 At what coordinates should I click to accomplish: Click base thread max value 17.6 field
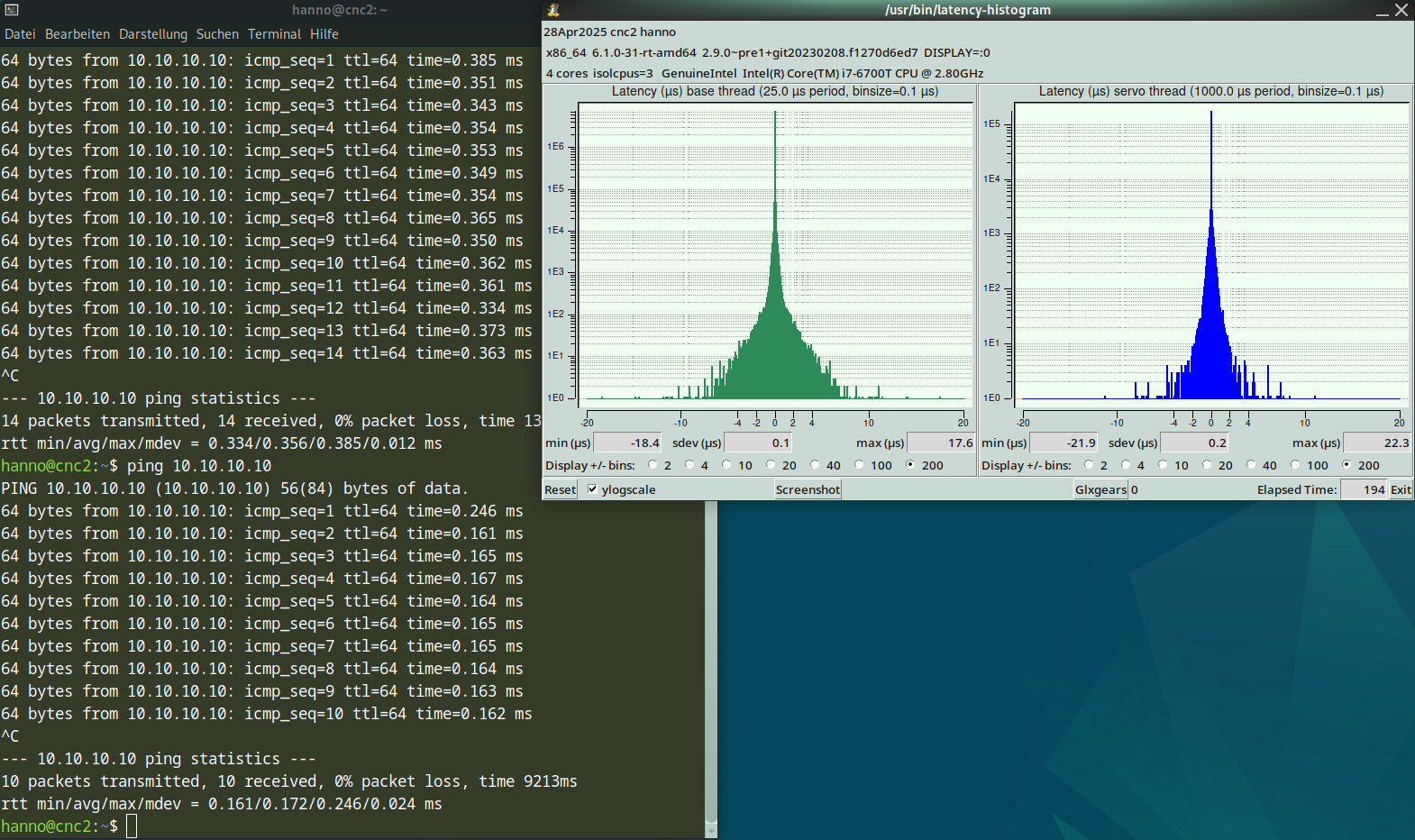click(x=941, y=443)
